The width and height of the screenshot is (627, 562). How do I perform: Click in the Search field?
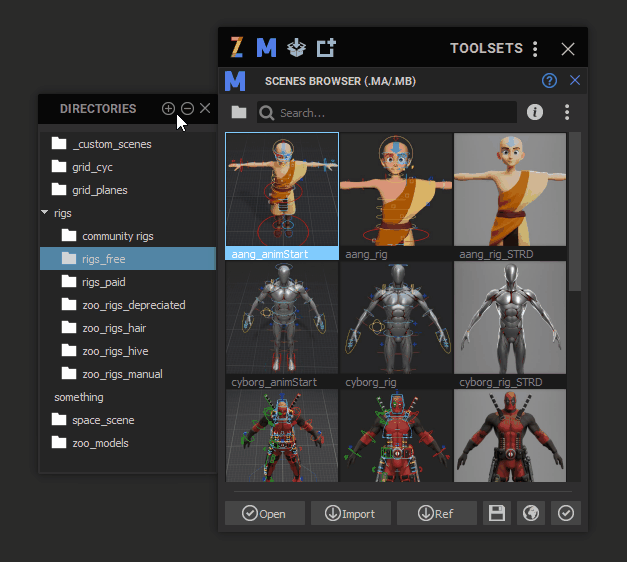tap(387, 112)
